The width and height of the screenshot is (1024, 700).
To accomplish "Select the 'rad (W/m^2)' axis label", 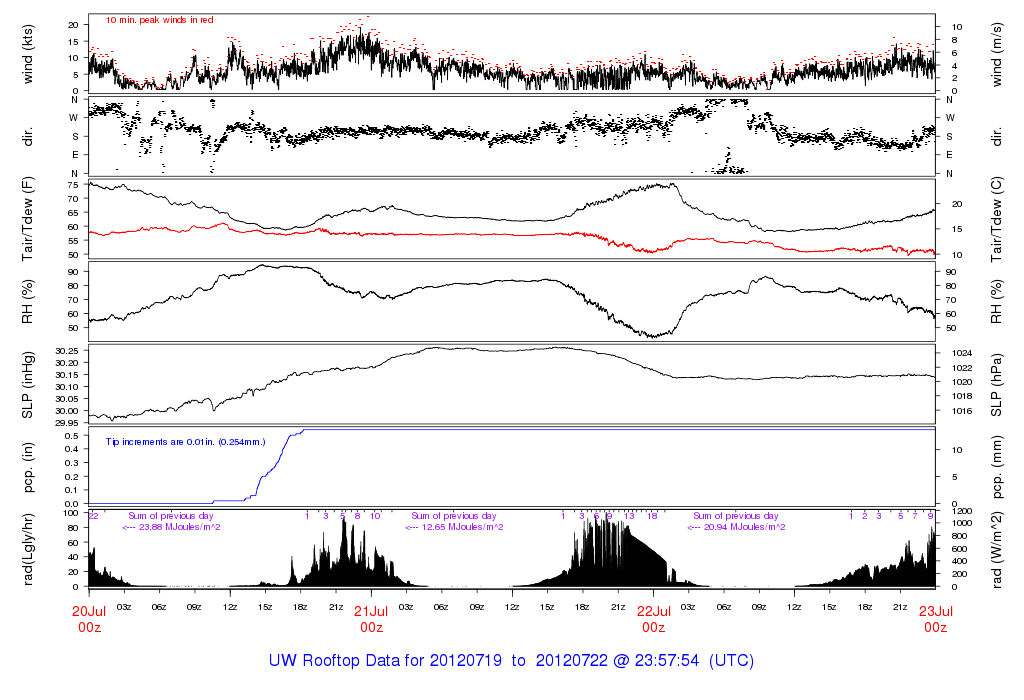I will (x=997, y=550).
